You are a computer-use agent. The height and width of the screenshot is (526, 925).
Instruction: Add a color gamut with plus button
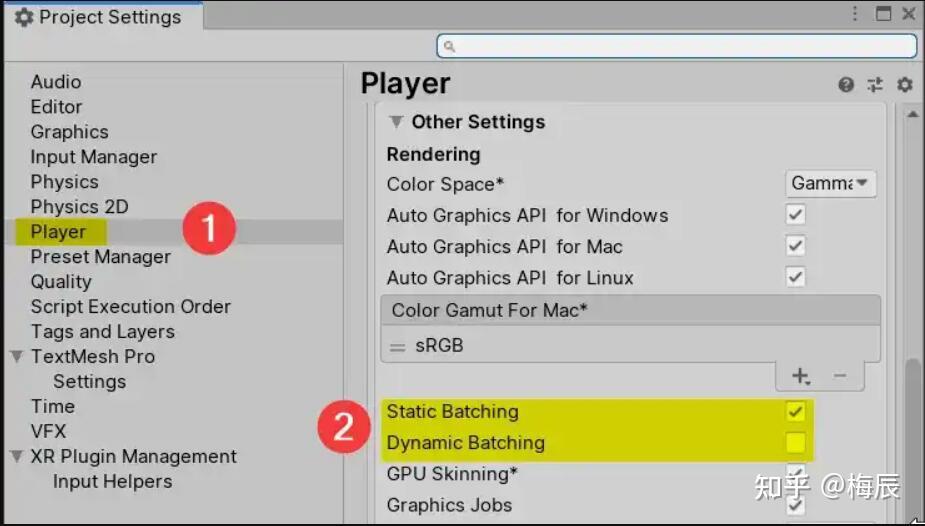coord(800,376)
